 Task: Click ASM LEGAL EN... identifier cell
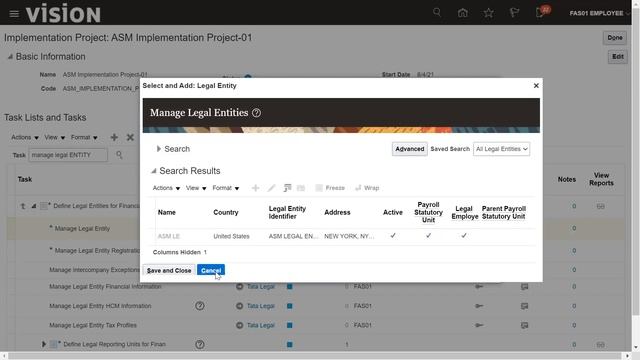tap(293, 236)
